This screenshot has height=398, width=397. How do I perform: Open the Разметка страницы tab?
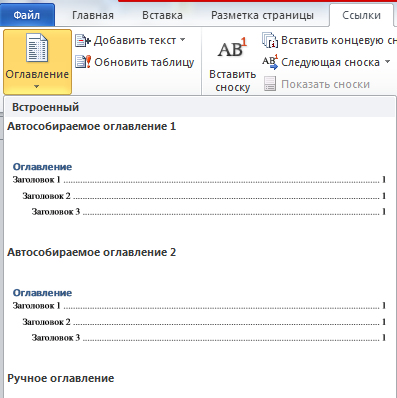263,15
